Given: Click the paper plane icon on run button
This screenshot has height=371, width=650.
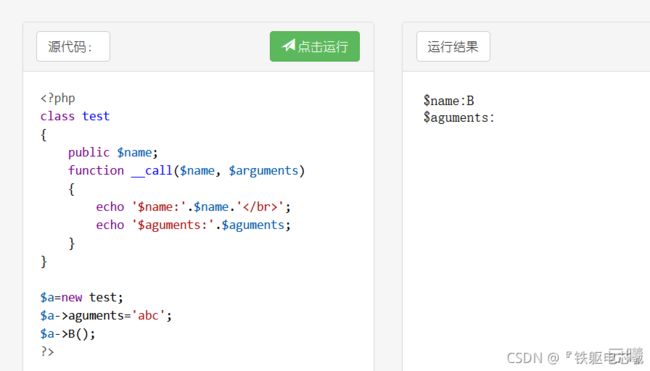Looking at the screenshot, I should click(x=289, y=45).
